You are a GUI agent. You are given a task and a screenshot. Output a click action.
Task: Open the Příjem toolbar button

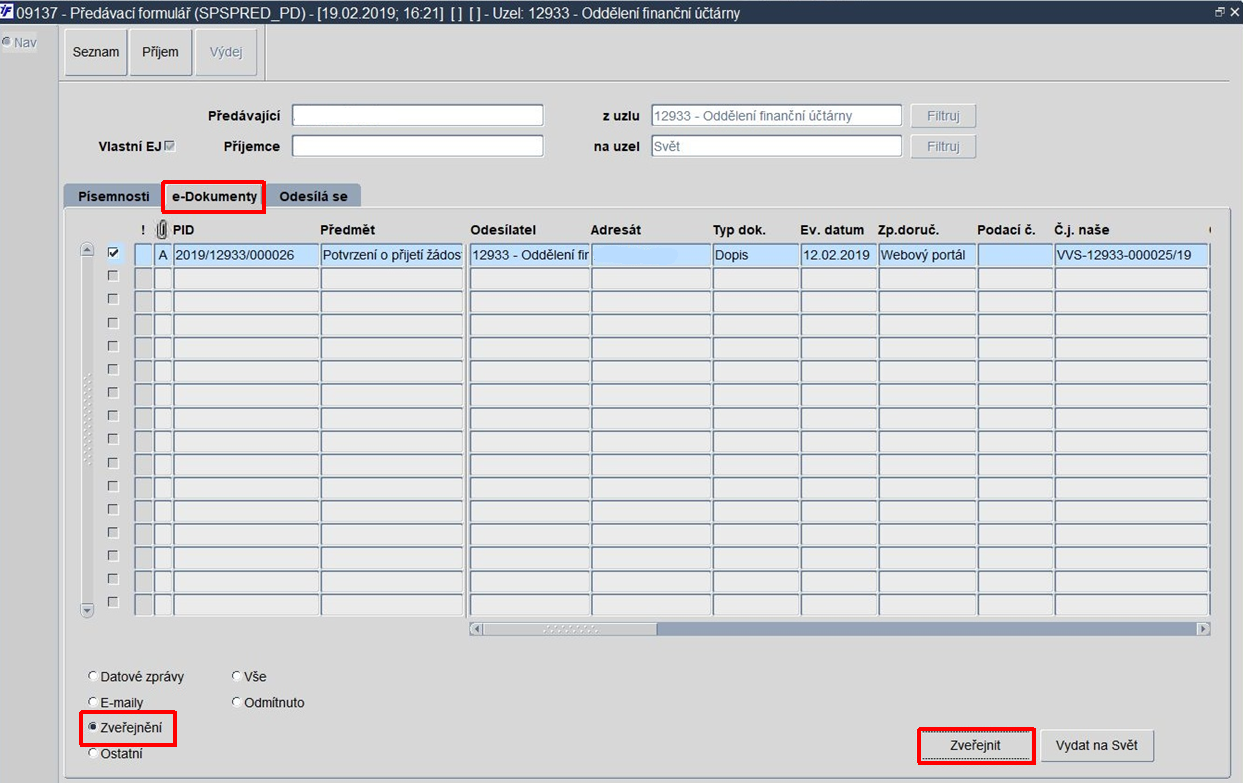[160, 52]
